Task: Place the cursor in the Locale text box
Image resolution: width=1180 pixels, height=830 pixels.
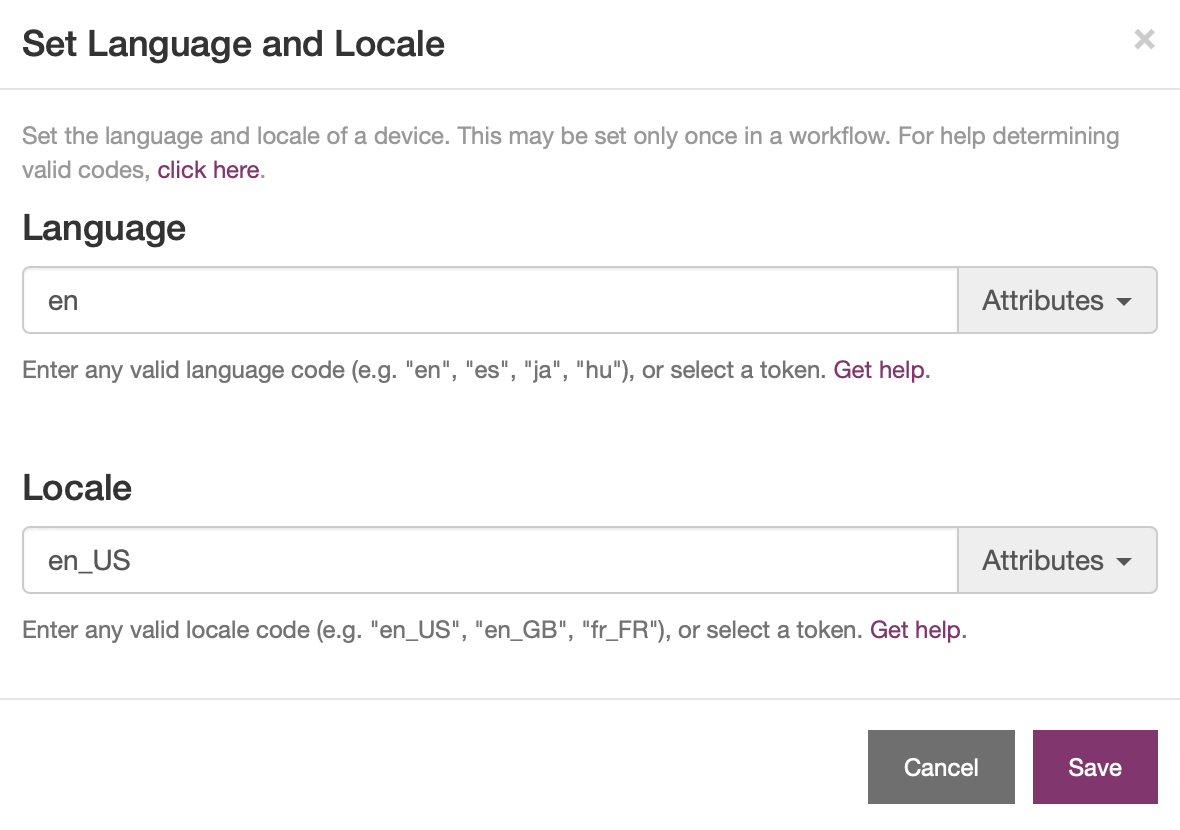Action: click(490, 560)
